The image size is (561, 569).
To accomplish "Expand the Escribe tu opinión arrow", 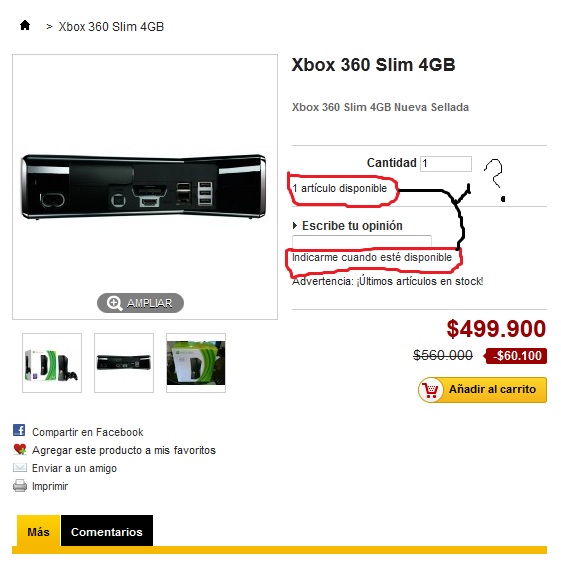I will point(295,226).
